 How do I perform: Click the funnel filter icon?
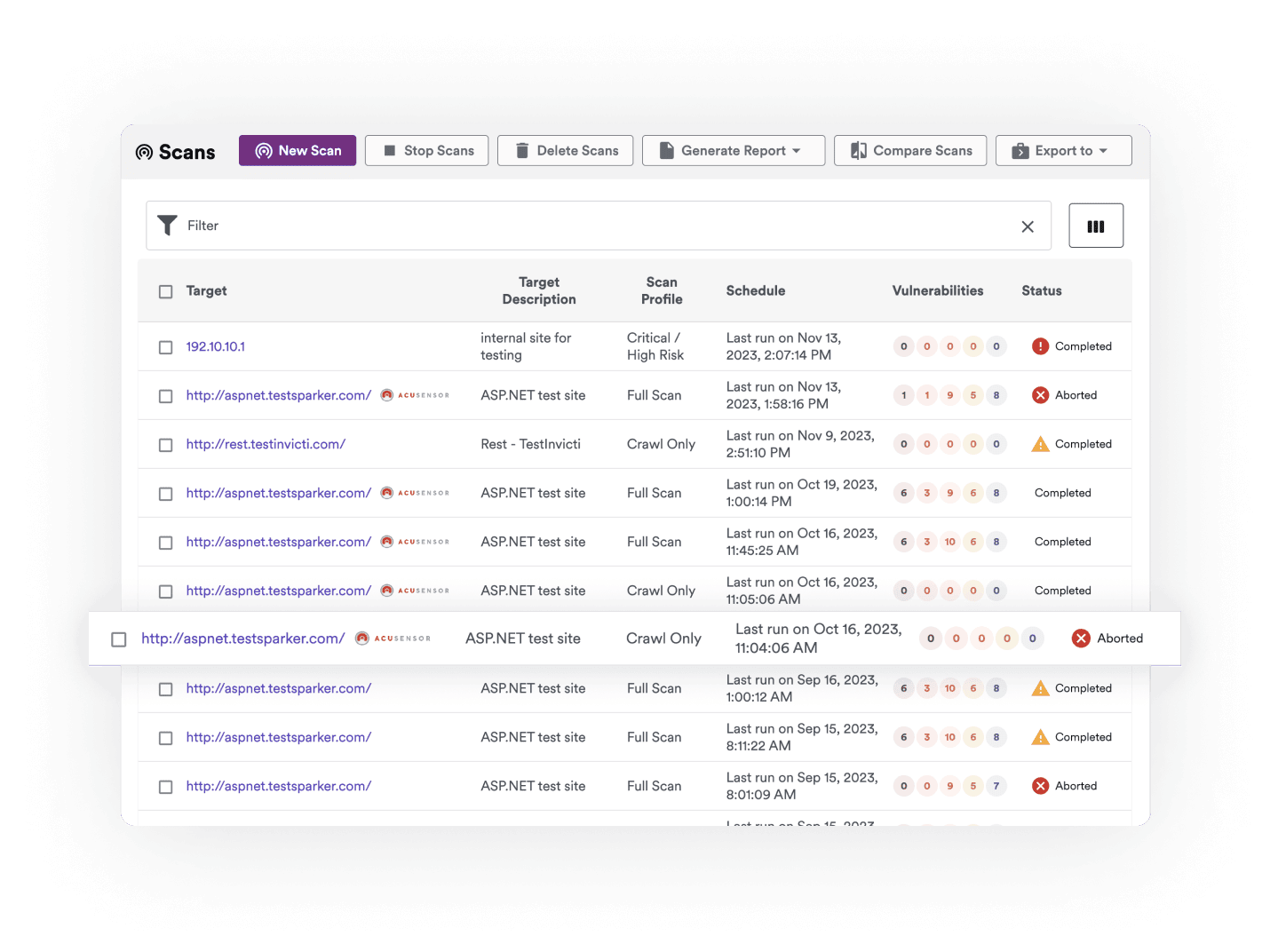tap(167, 226)
